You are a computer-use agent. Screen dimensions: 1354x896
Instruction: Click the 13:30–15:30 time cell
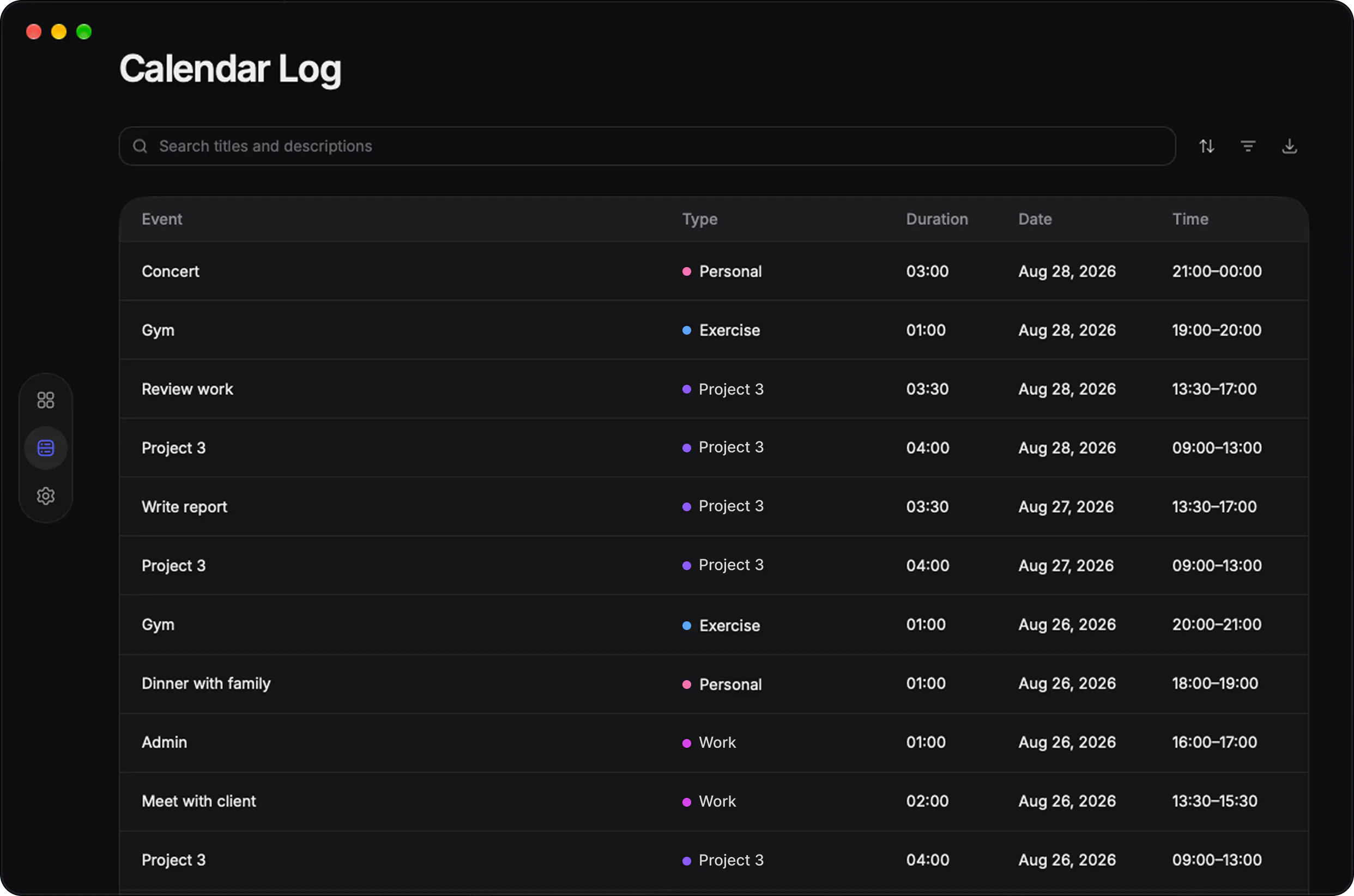1214,801
